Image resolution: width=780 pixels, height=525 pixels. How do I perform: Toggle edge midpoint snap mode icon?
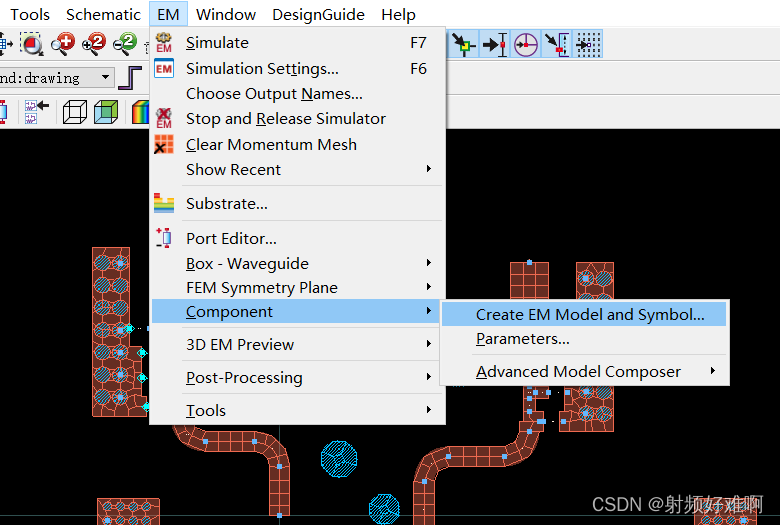495,44
